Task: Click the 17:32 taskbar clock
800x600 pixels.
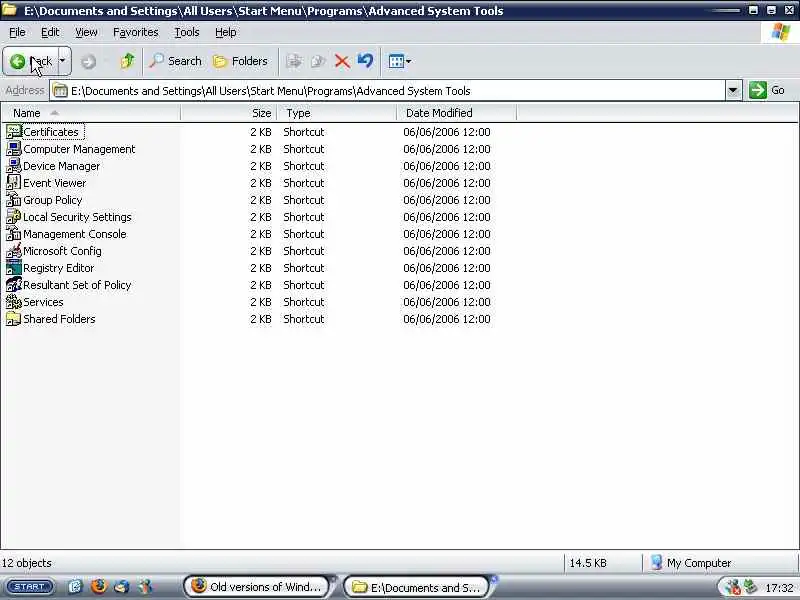Action: 779,588
